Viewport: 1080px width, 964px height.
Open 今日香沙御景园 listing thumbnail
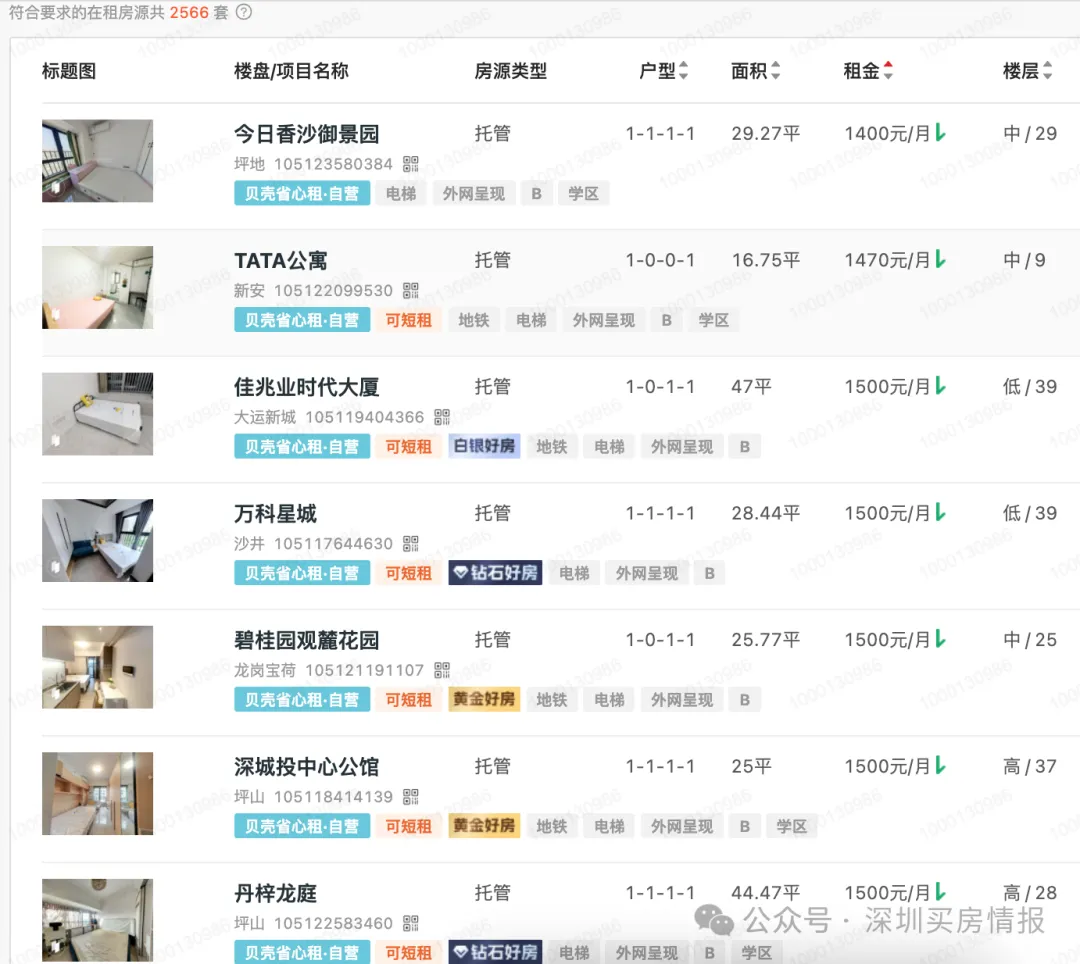click(97, 161)
